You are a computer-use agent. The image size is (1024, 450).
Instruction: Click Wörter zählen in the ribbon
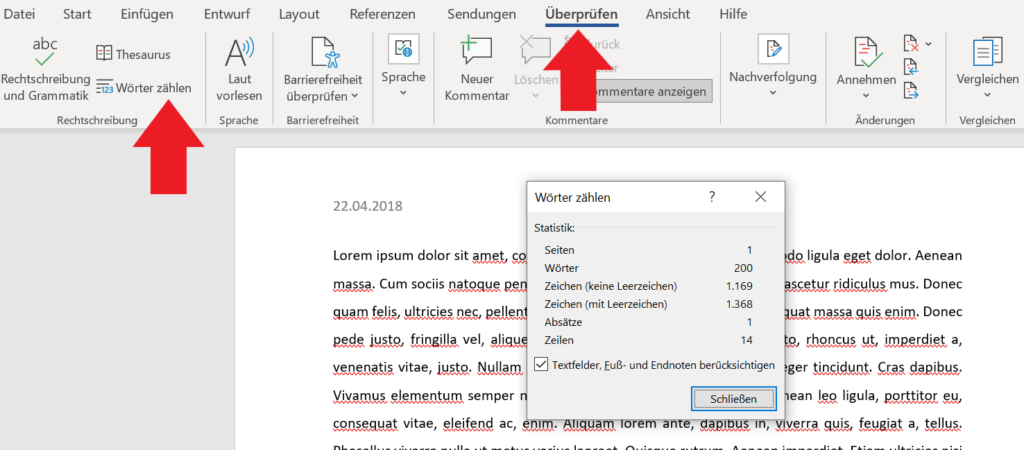pyautogui.click(x=144, y=88)
